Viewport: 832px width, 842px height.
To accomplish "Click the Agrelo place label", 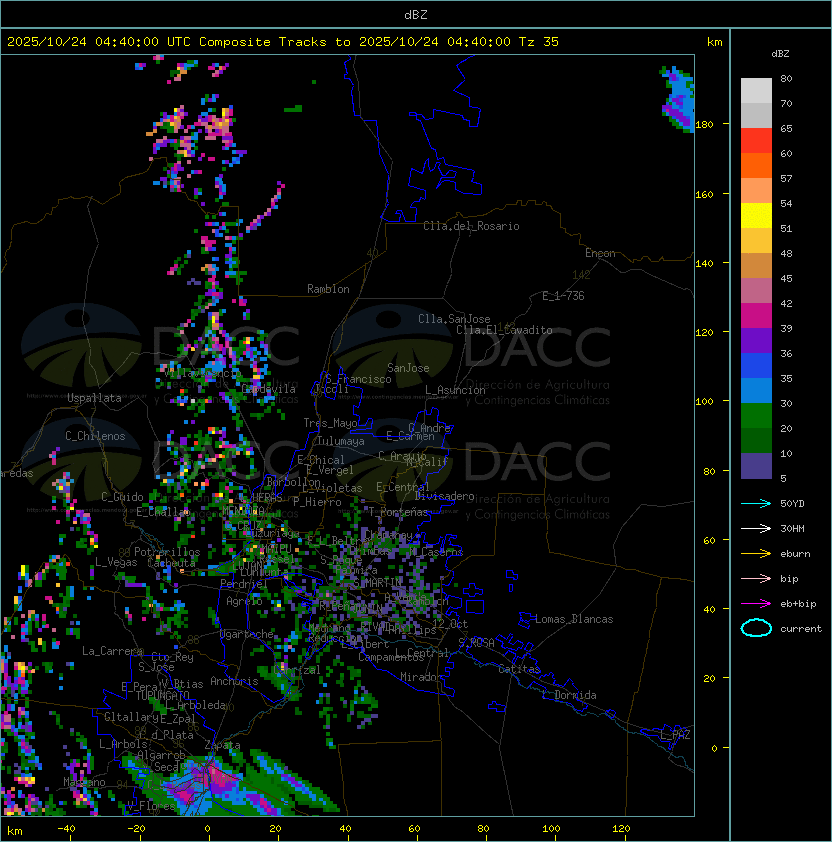I will 244,601.
